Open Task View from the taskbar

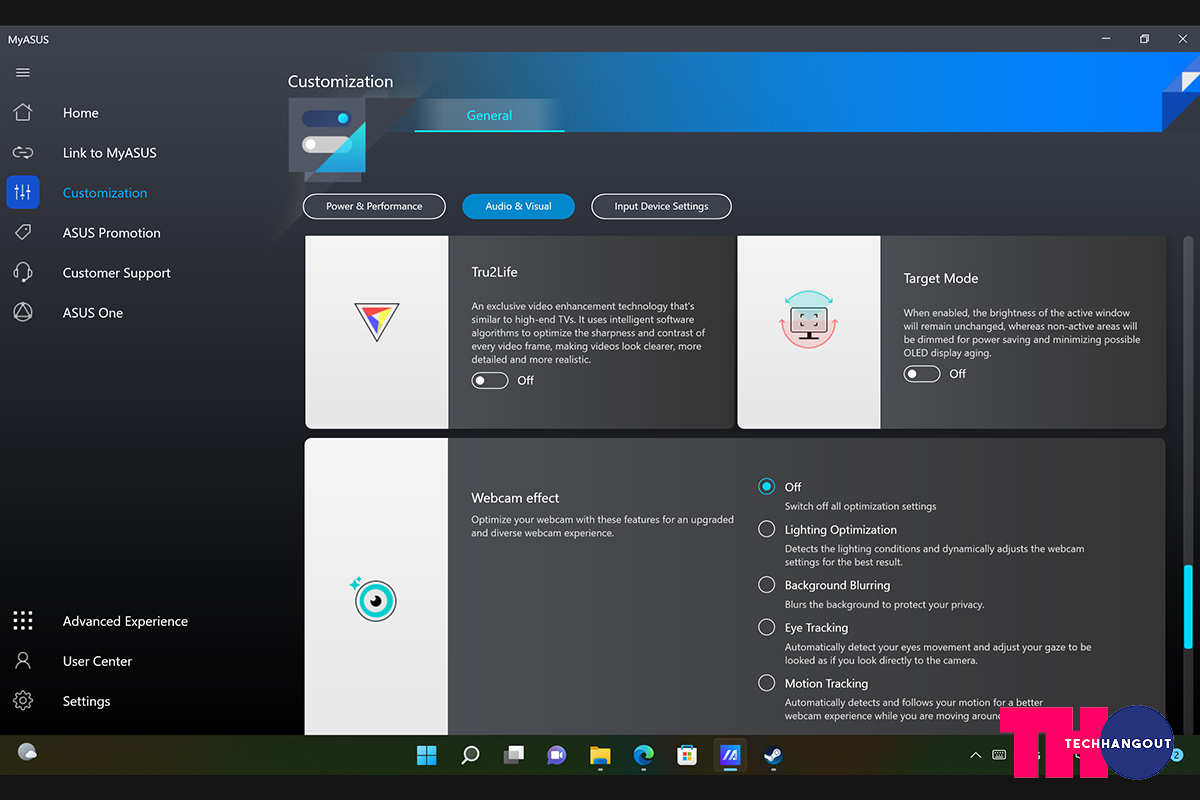pos(513,755)
